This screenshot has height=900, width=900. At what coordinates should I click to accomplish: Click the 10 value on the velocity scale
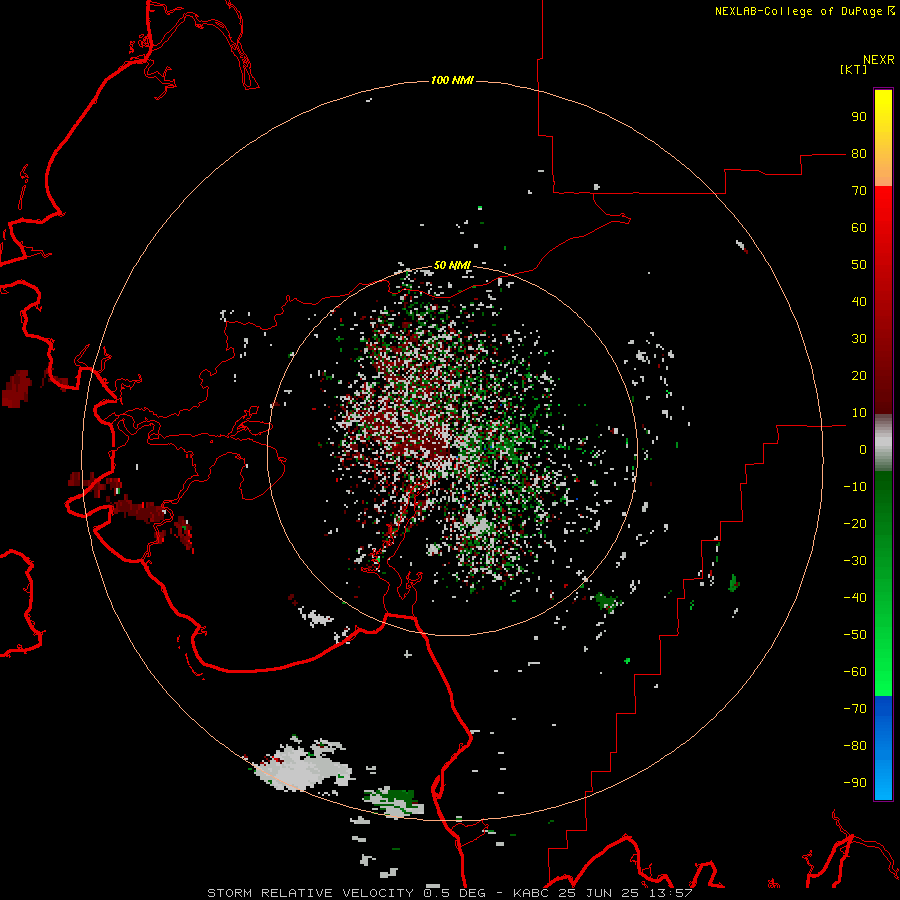tap(859, 413)
